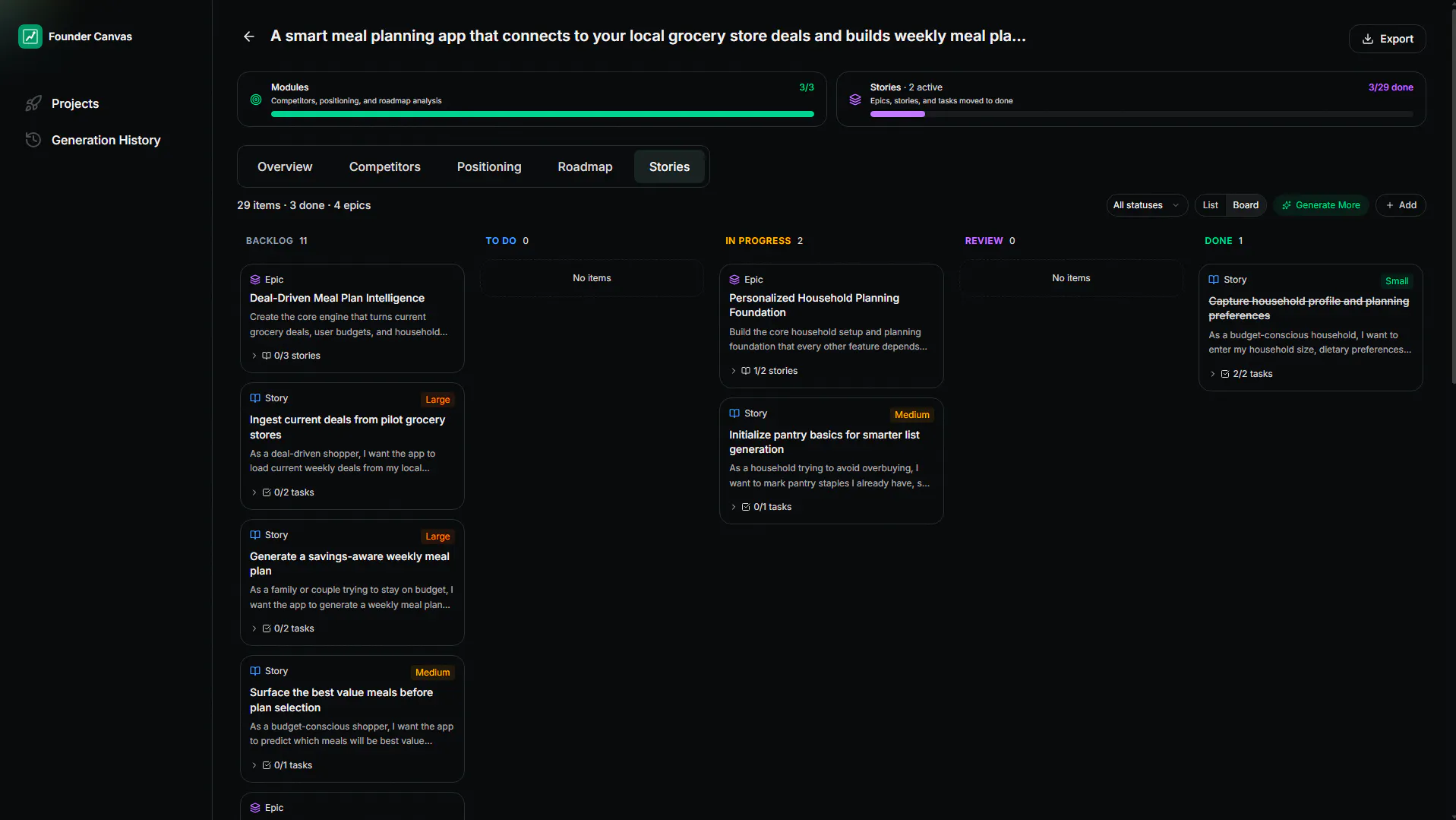This screenshot has width=1456, height=820.
Task: Click the Large badge on savings-aware weekly meal plan
Action: pos(437,537)
